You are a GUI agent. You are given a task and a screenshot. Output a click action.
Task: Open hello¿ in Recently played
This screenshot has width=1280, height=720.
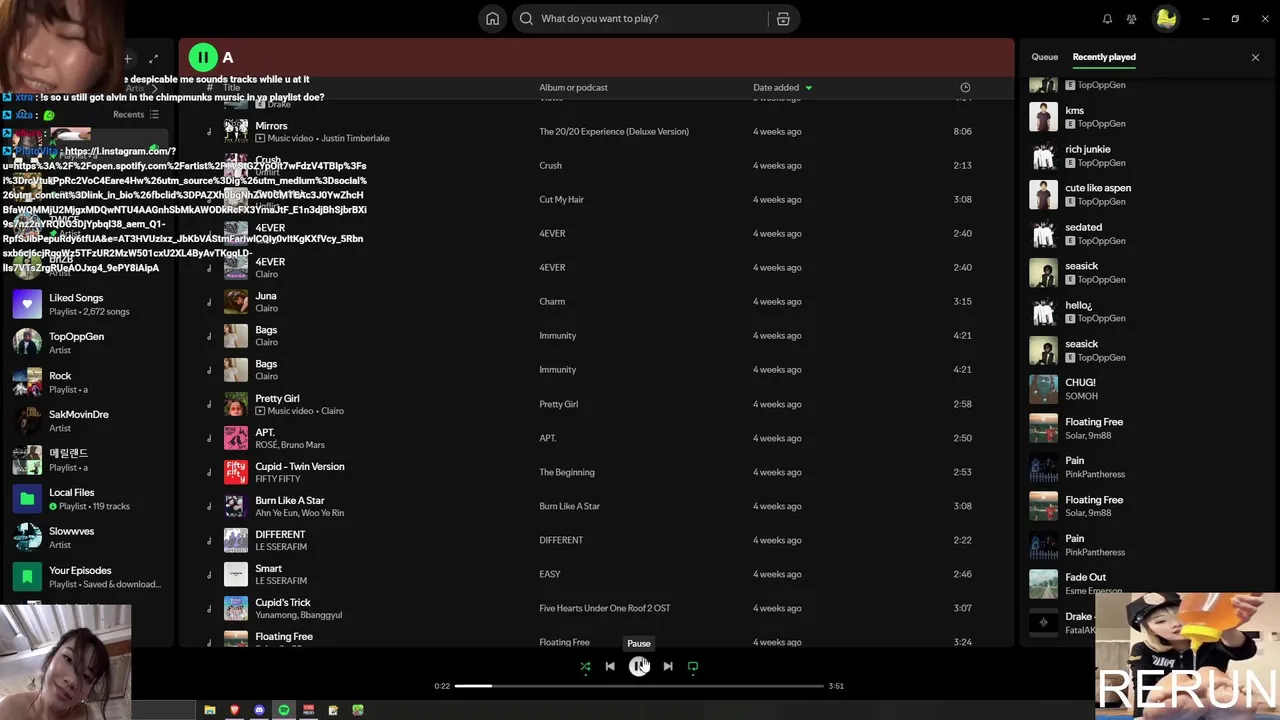[1078, 305]
